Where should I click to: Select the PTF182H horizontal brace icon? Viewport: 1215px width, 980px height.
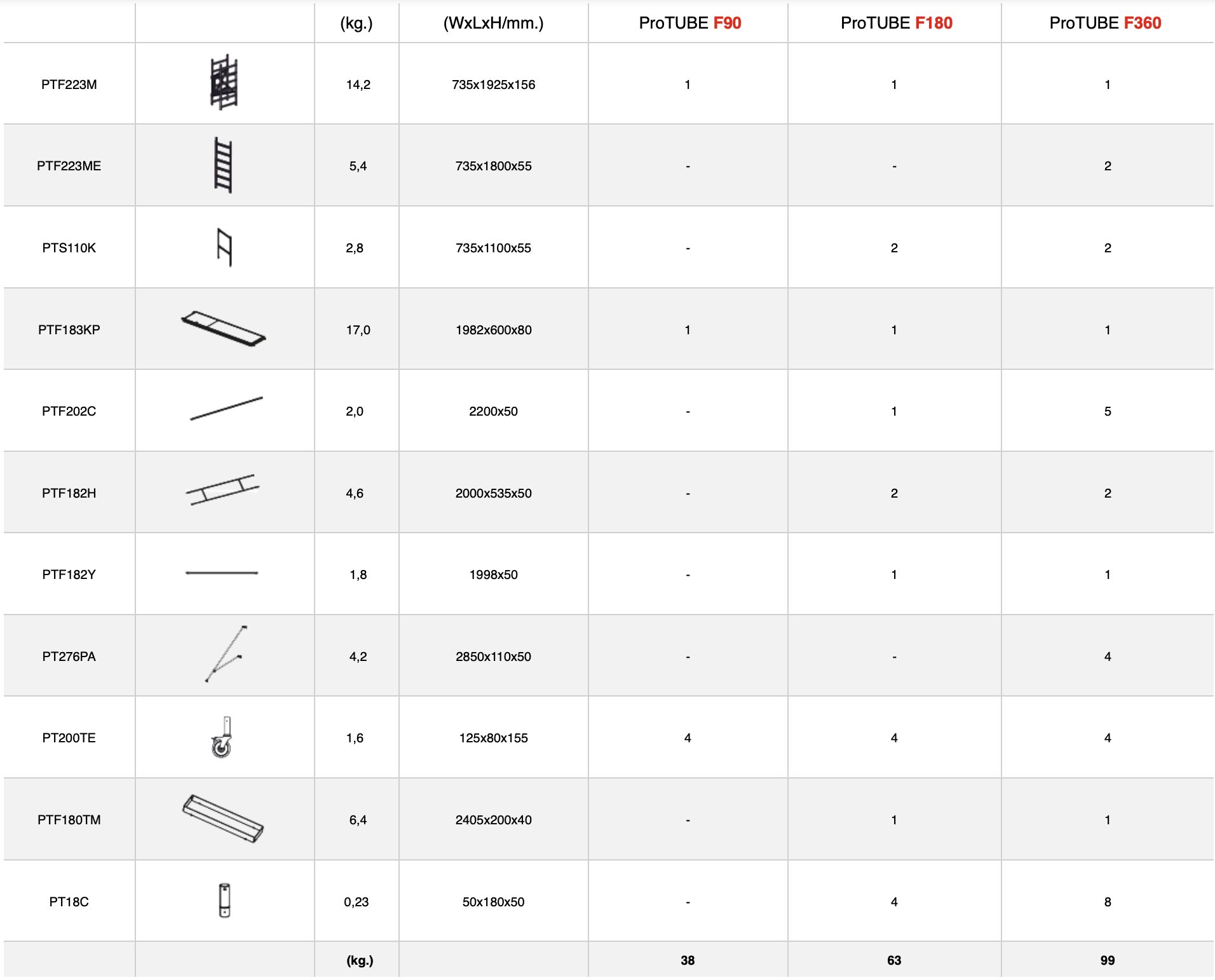pos(222,490)
